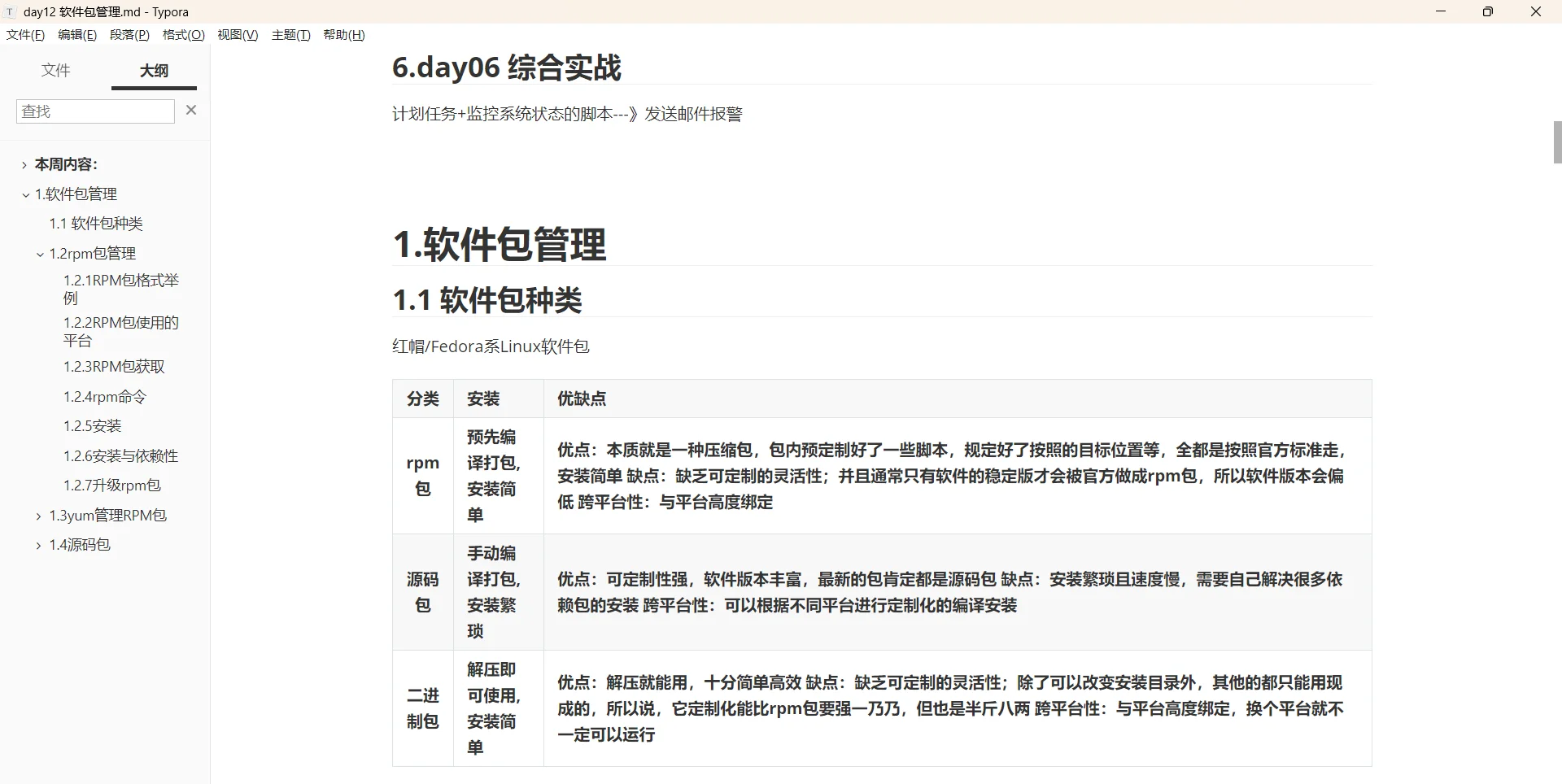This screenshot has width=1562, height=784.
Task: Select the 大纲 sidebar tab
Action: (153, 71)
